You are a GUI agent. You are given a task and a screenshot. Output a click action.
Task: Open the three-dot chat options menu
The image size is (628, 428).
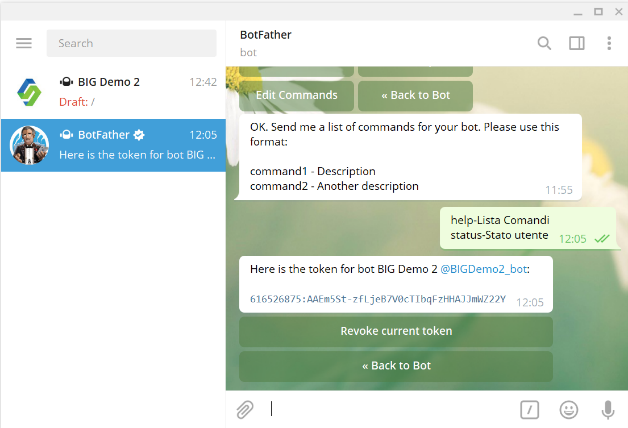tap(609, 43)
